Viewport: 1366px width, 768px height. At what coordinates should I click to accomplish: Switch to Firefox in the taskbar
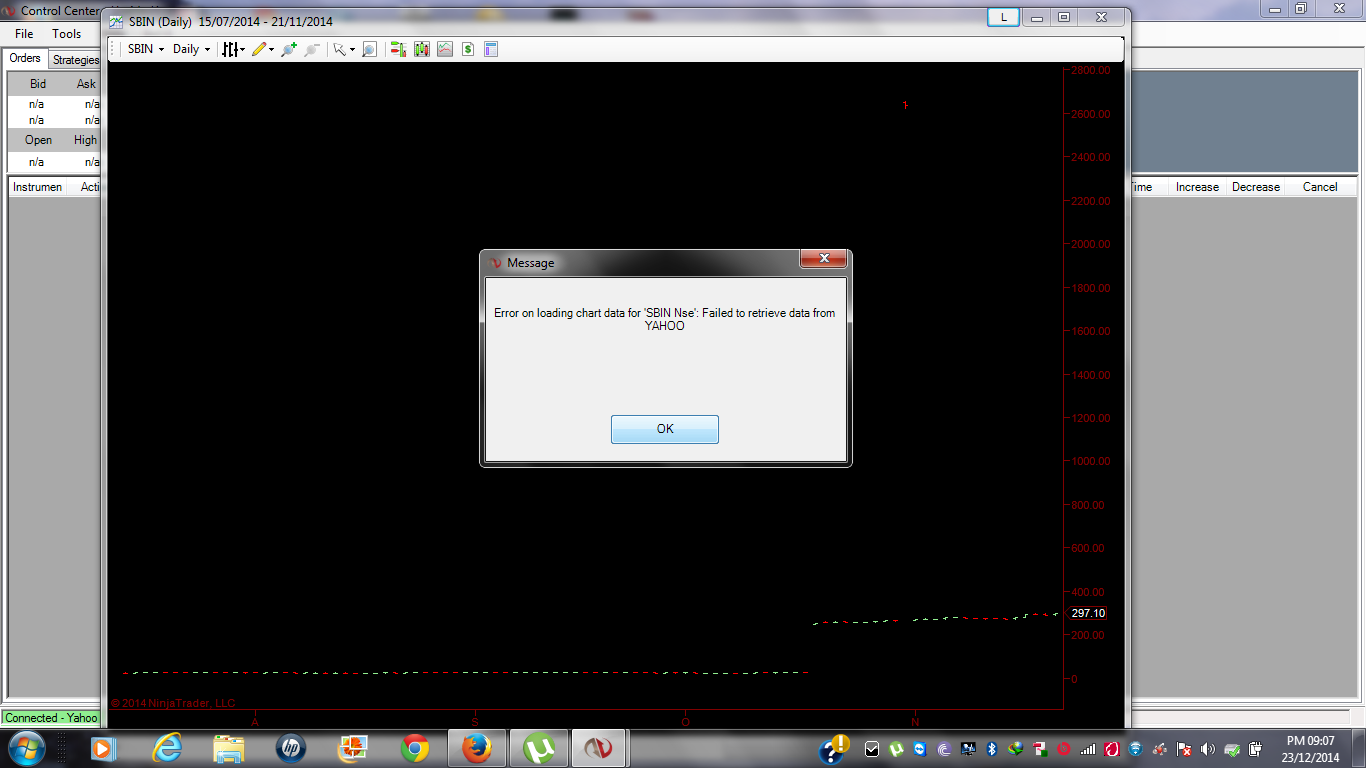pos(477,748)
